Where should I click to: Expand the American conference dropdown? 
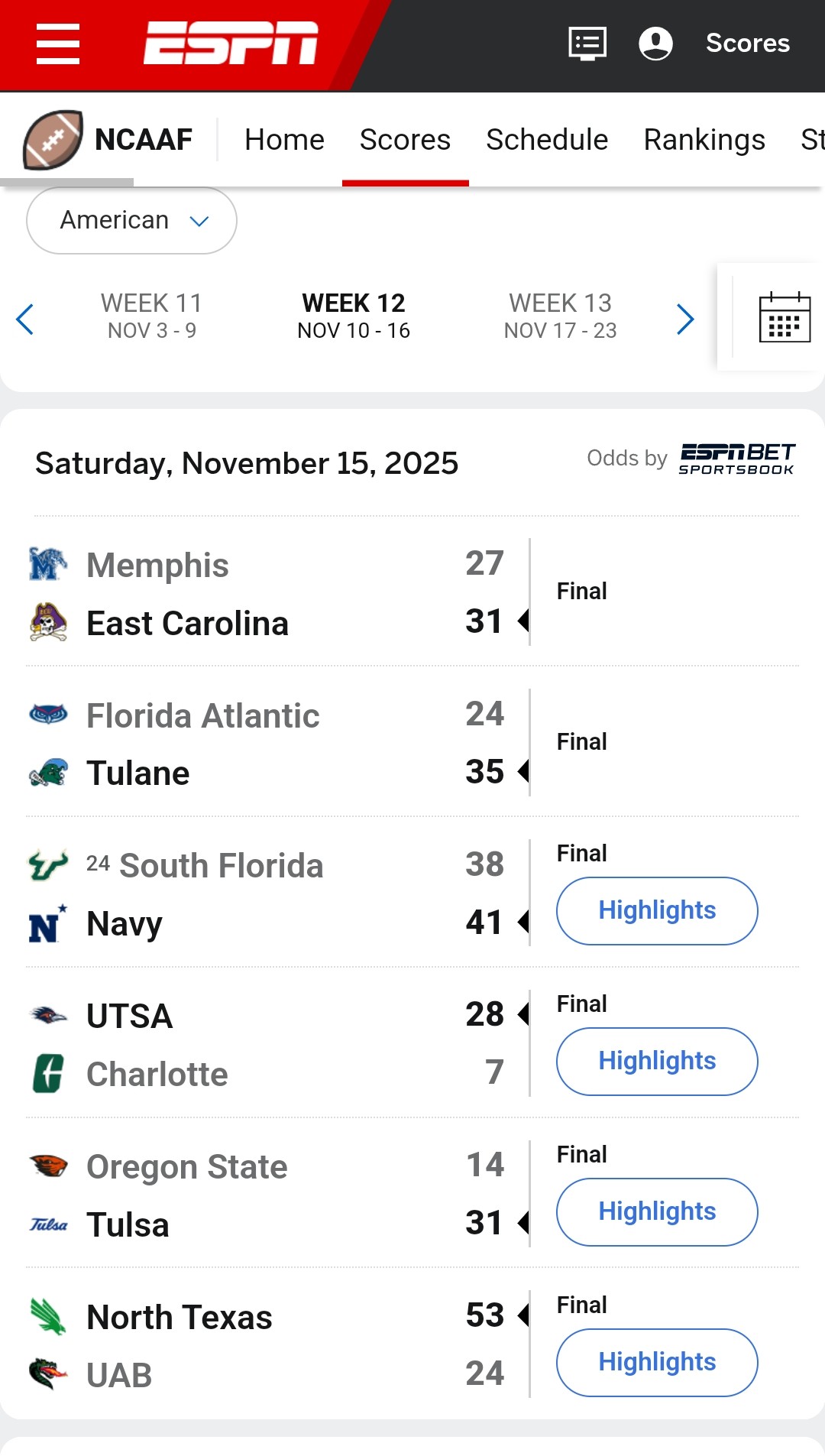[131, 220]
